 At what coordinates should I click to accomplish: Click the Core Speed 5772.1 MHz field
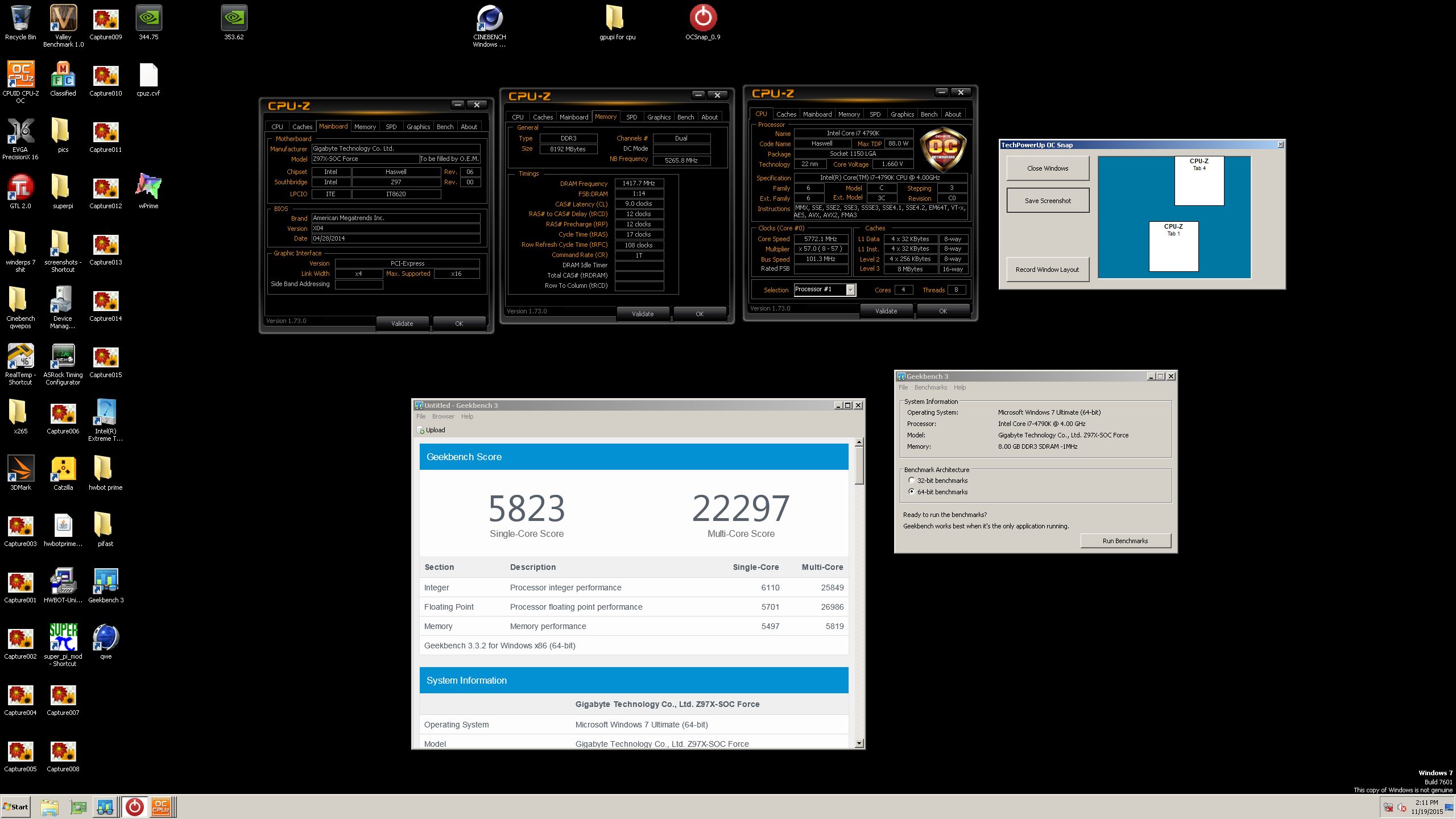tap(821, 239)
